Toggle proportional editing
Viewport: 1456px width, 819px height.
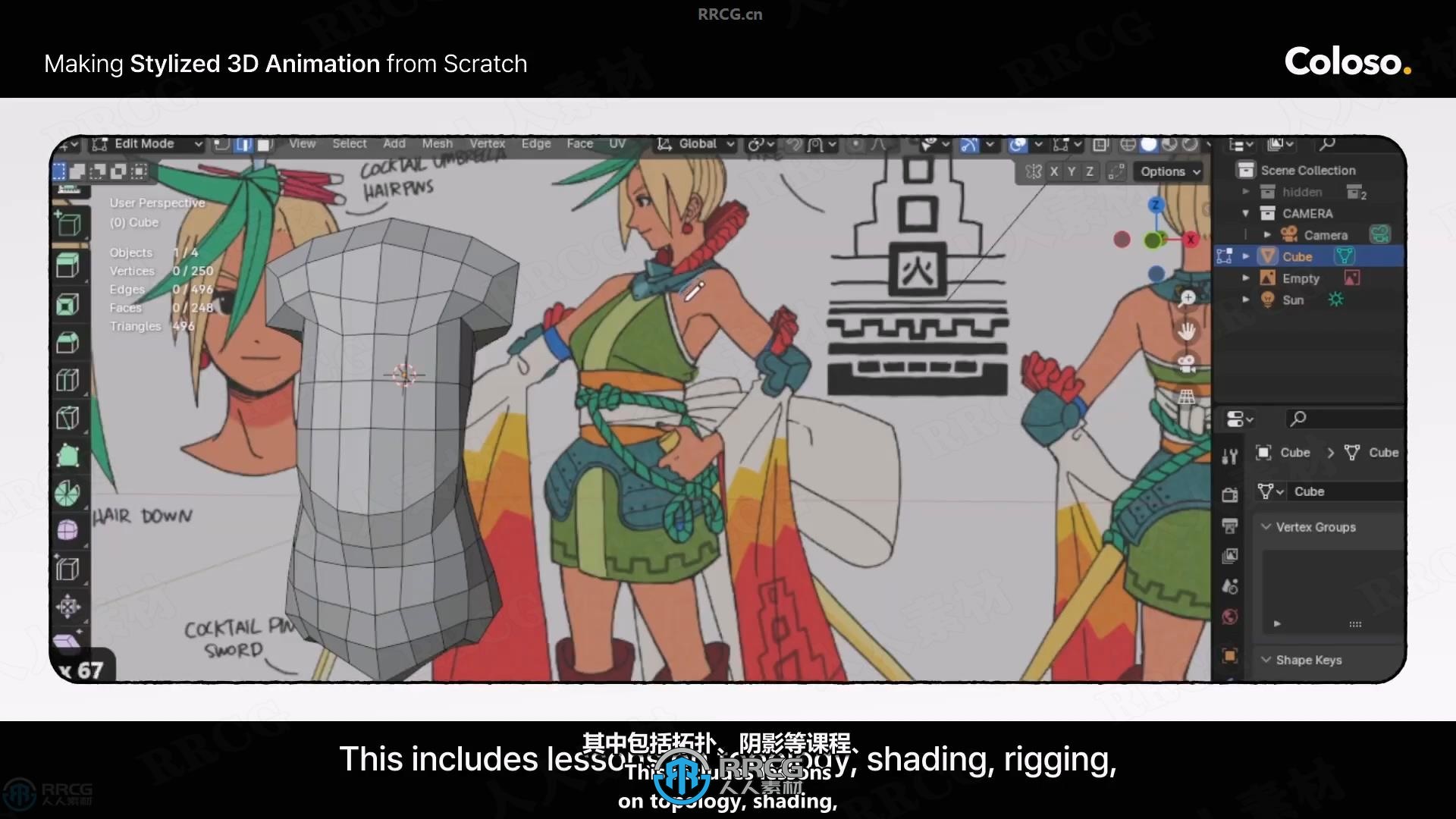(855, 144)
